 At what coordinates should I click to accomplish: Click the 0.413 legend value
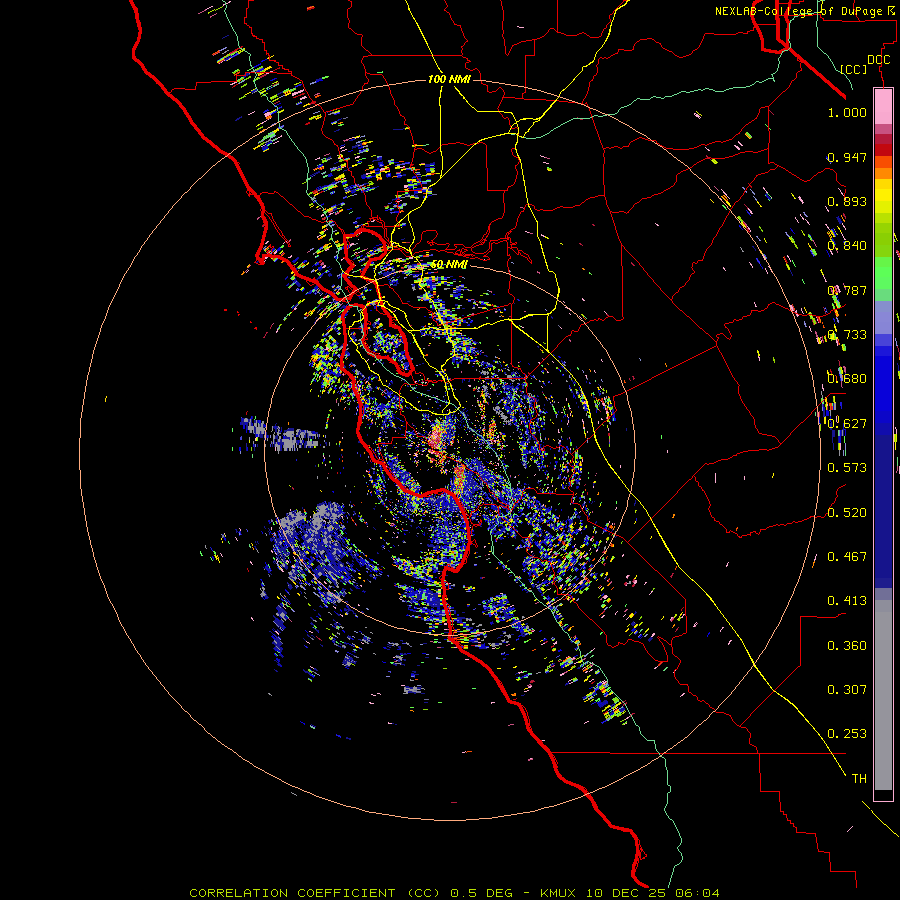click(x=847, y=601)
